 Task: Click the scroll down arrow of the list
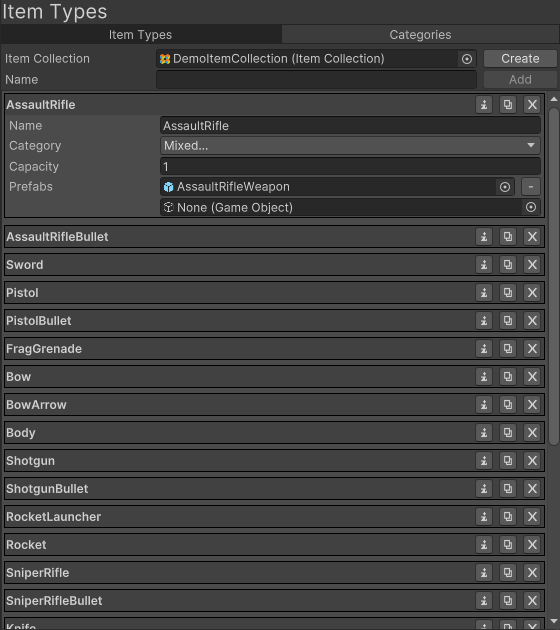coord(554,621)
